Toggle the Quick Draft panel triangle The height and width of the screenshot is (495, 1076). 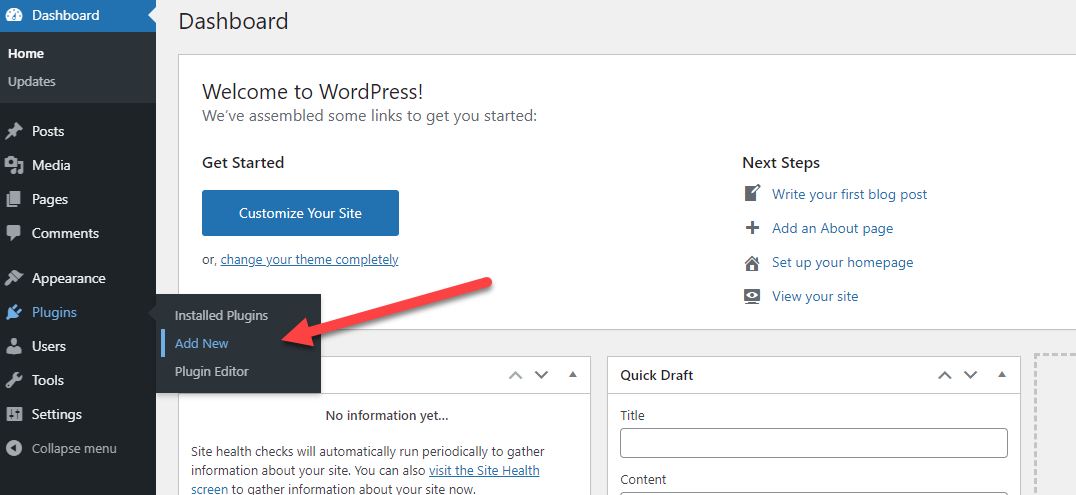[1001, 375]
